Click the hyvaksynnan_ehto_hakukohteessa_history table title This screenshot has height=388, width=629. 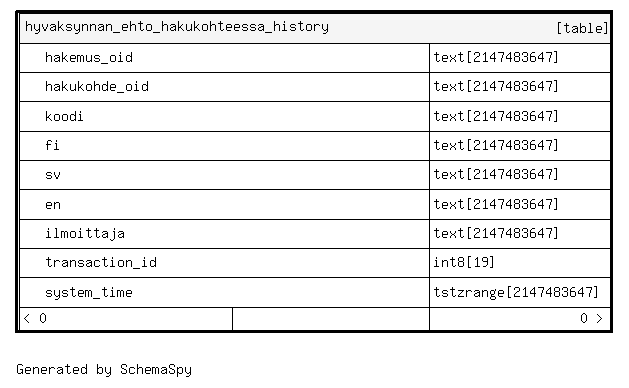coord(177,27)
